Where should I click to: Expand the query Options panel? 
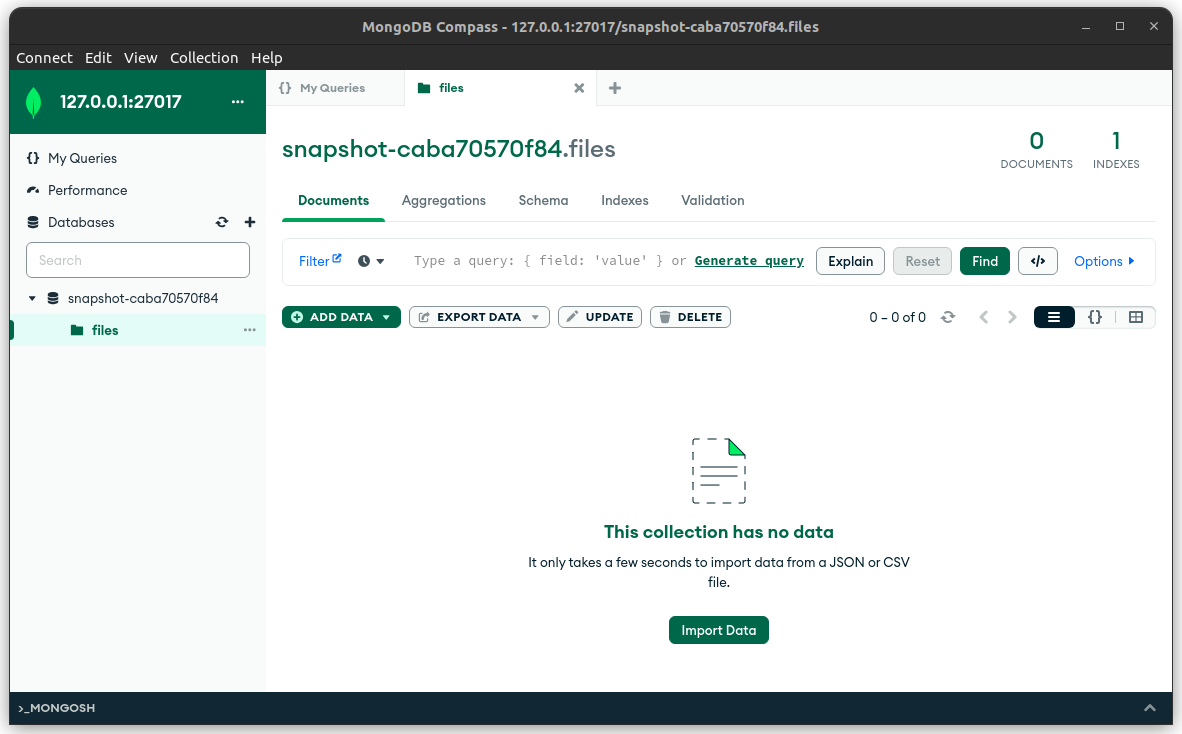pos(1103,261)
